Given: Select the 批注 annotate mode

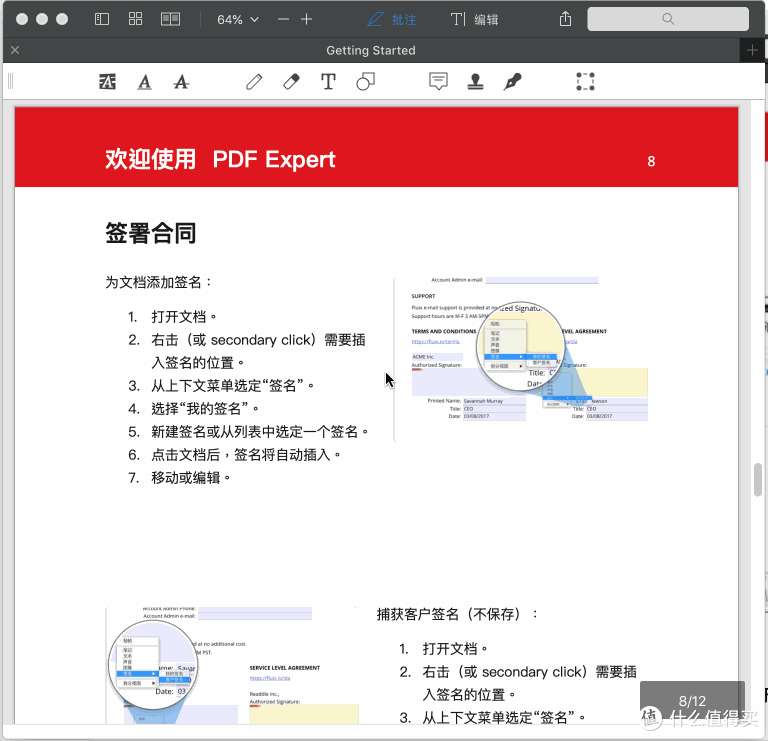Looking at the screenshot, I should [x=392, y=20].
